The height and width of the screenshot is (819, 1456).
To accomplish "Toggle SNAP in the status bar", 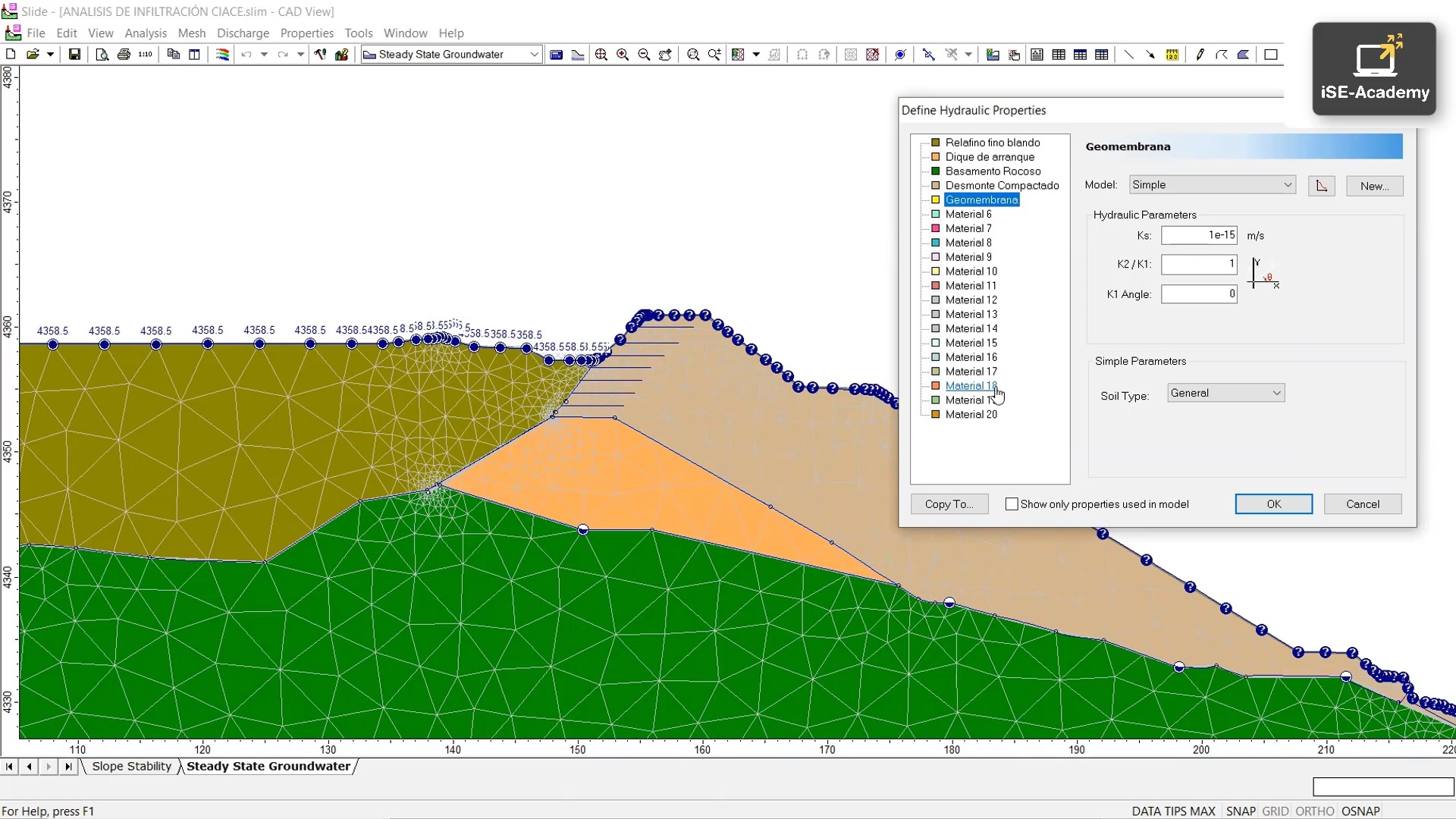I will pos(1241,811).
